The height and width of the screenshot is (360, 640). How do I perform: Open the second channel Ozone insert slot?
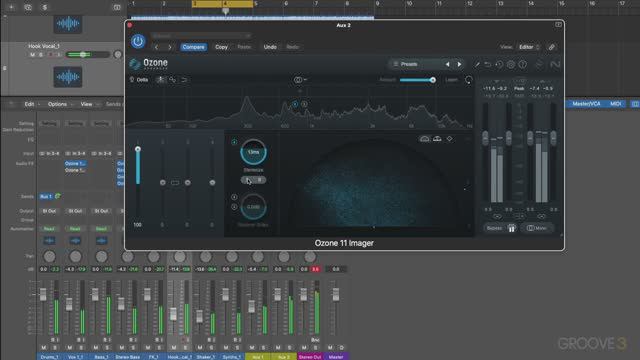(75, 163)
